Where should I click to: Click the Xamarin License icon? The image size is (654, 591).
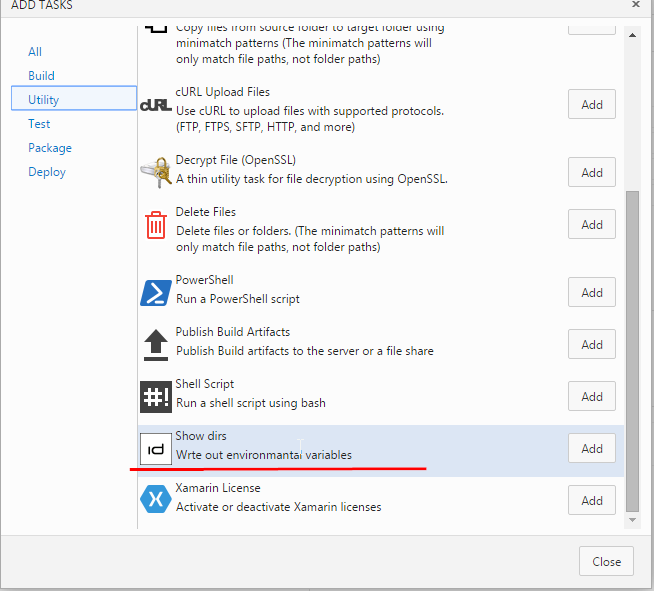(156, 500)
